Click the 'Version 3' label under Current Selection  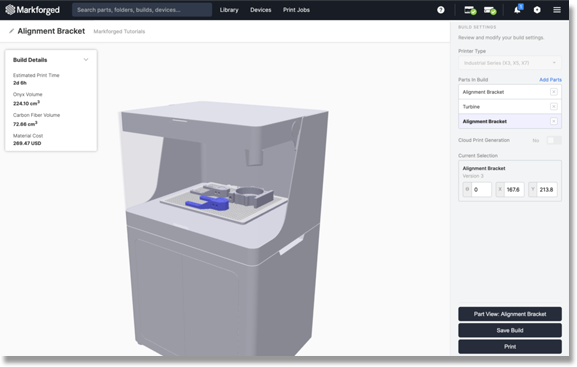(x=473, y=176)
